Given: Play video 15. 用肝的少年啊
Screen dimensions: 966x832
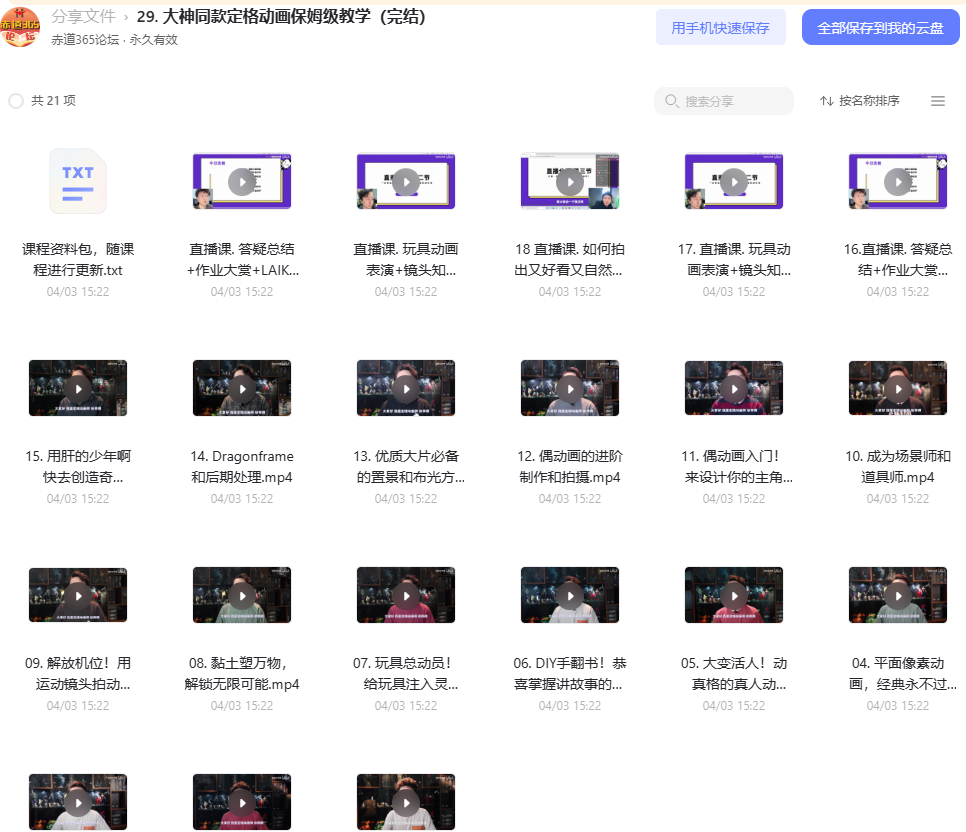Looking at the screenshot, I should (x=78, y=388).
